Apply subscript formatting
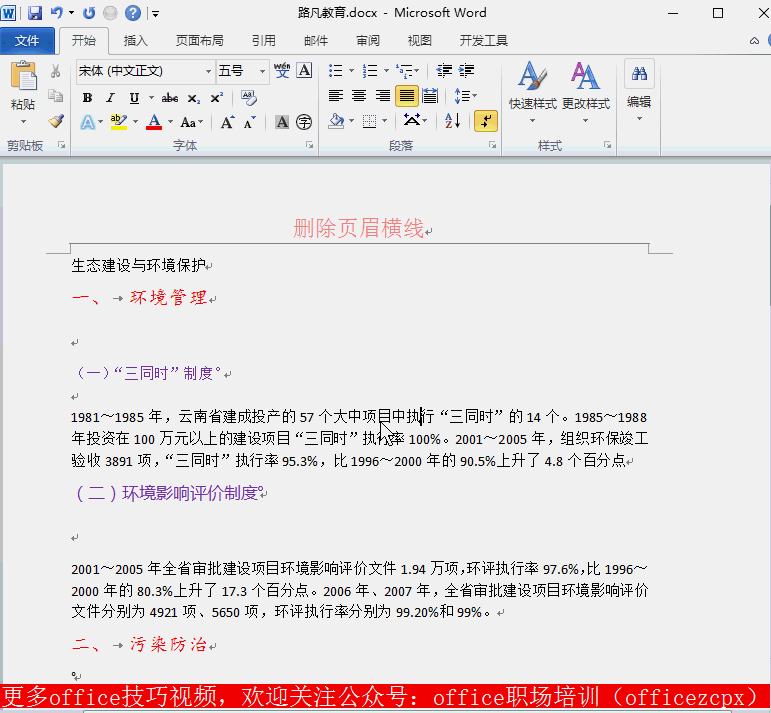This screenshot has height=713, width=771. click(194, 98)
